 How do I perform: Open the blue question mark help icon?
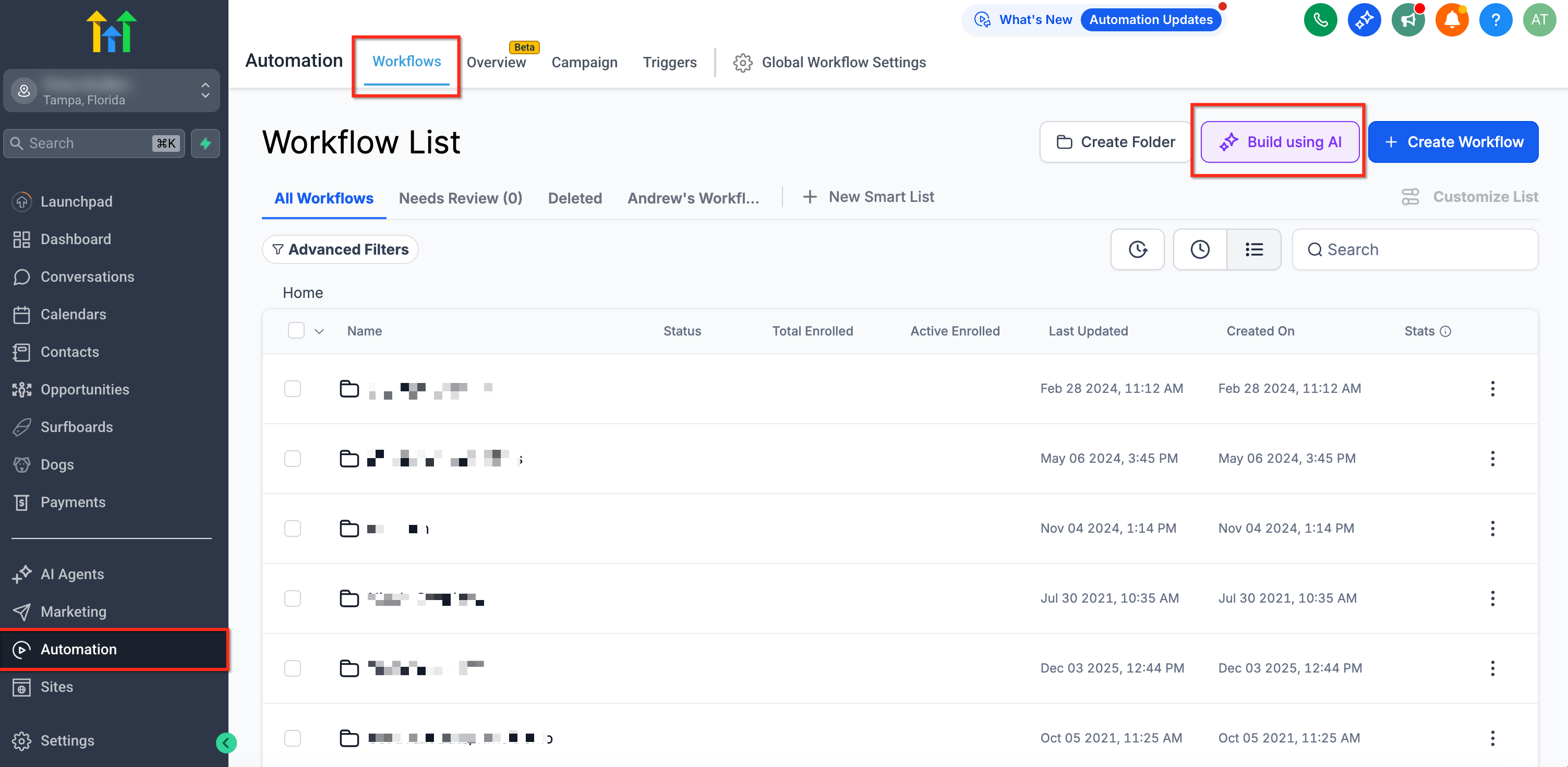pyautogui.click(x=1495, y=20)
